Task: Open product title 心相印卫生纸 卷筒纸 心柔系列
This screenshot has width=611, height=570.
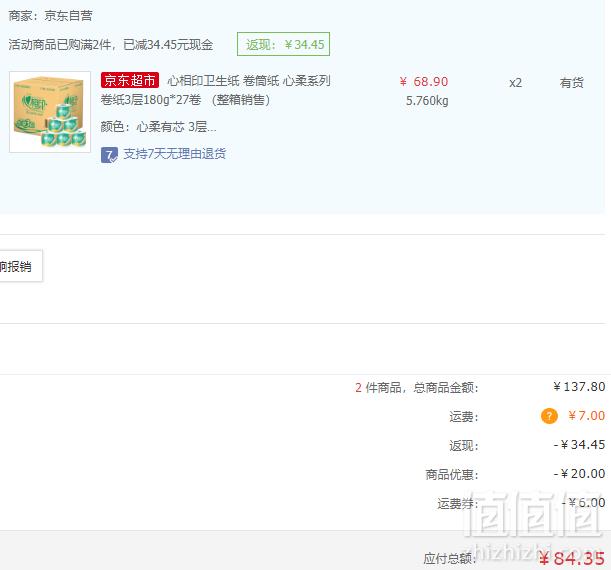Action: [249, 81]
